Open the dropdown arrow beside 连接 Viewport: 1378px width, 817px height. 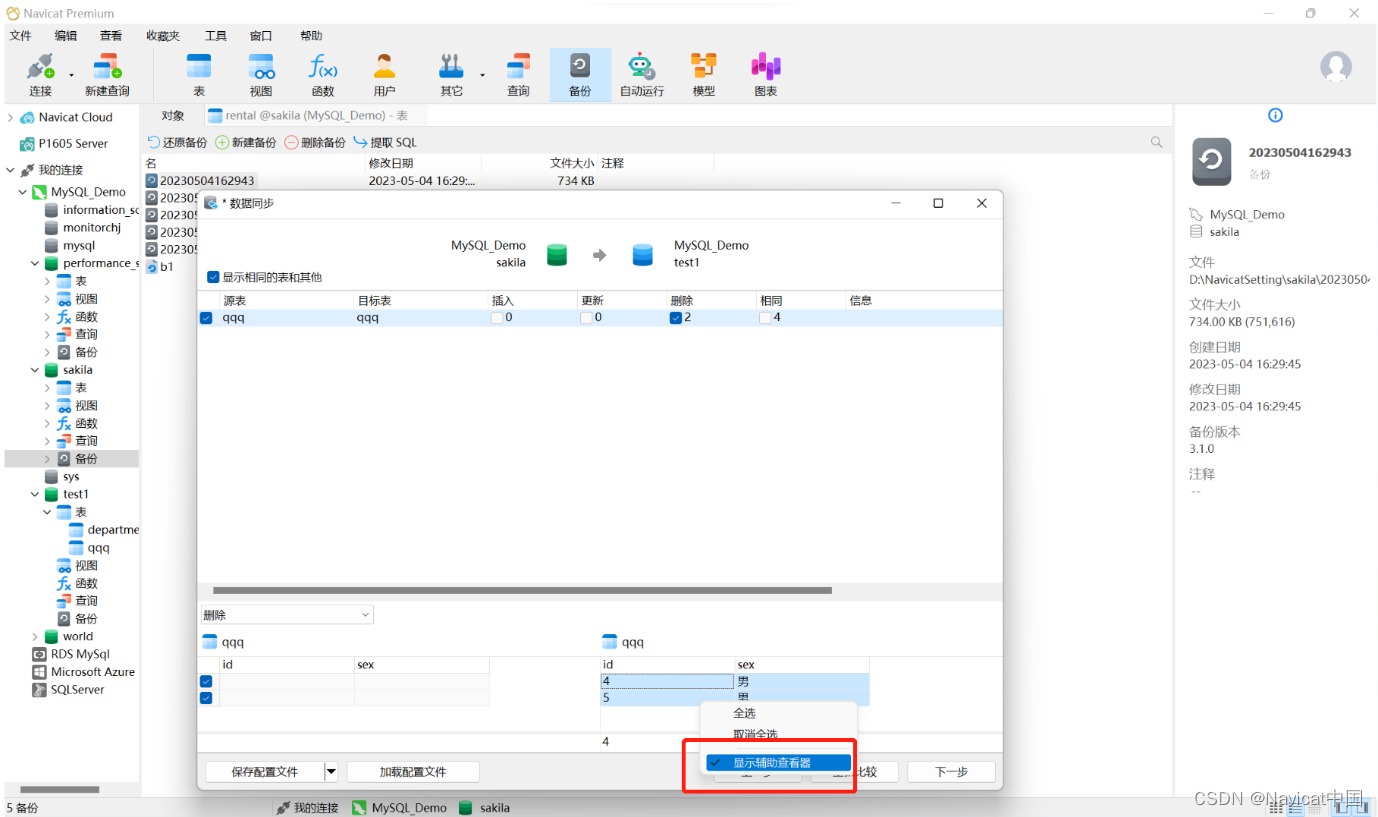[x=71, y=75]
